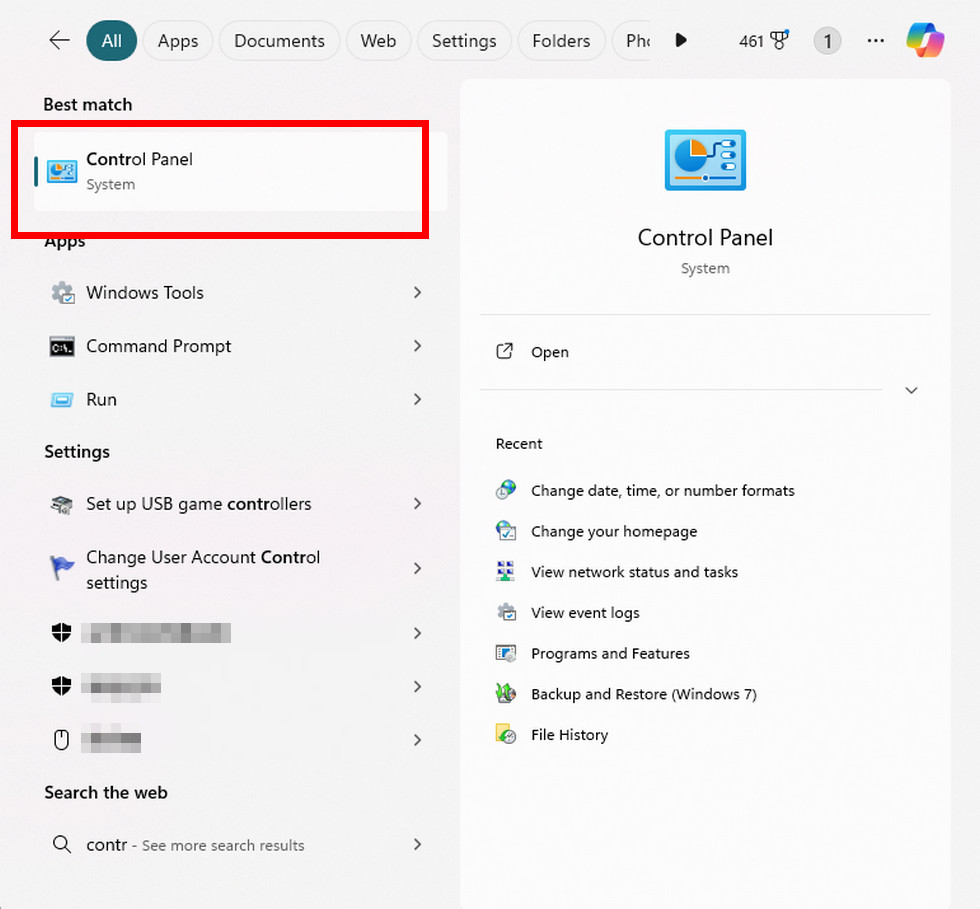The width and height of the screenshot is (980, 909).
Task: Open the three-dot more options menu
Action: pyautogui.click(x=876, y=41)
